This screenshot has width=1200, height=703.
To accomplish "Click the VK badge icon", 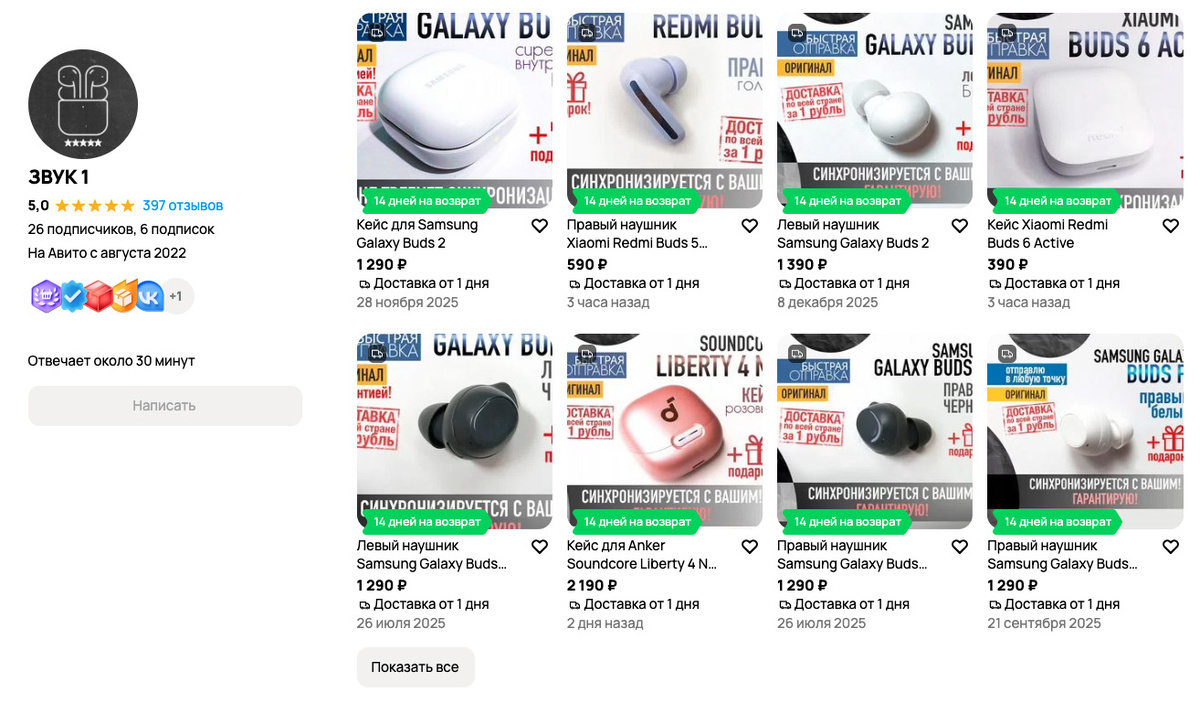I will point(149,296).
